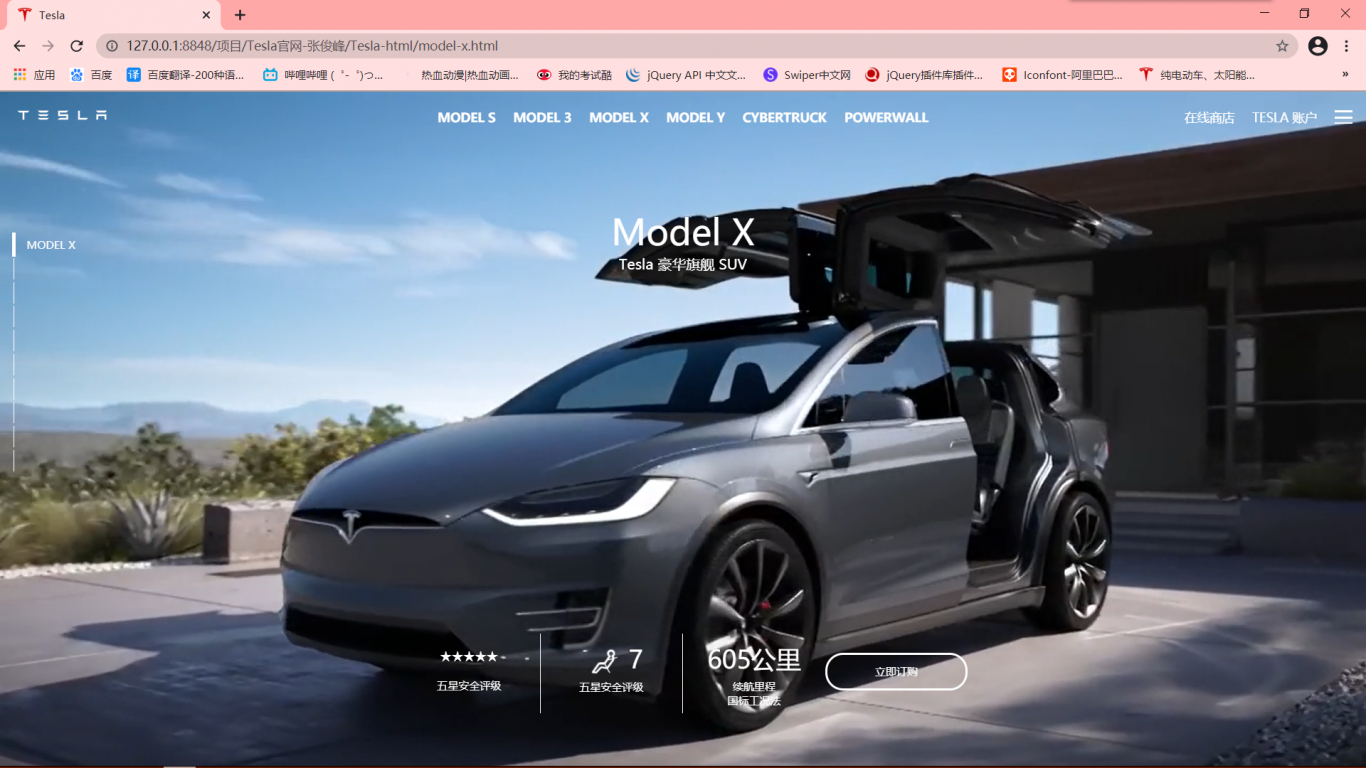This screenshot has width=1366, height=768.
Task: Click the 立即订购 order button
Action: [896, 672]
